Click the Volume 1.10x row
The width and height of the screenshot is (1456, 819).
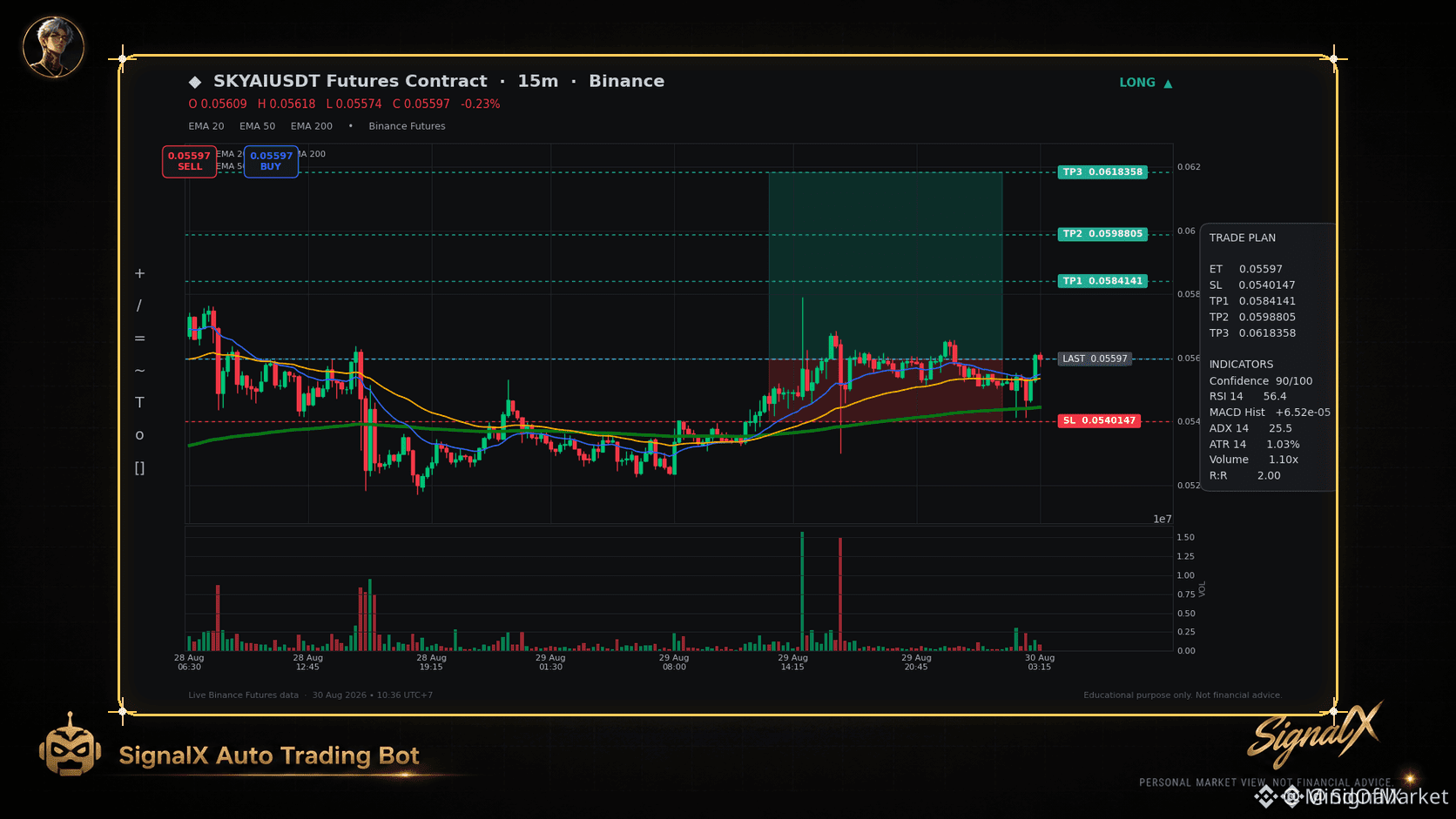point(1254,460)
